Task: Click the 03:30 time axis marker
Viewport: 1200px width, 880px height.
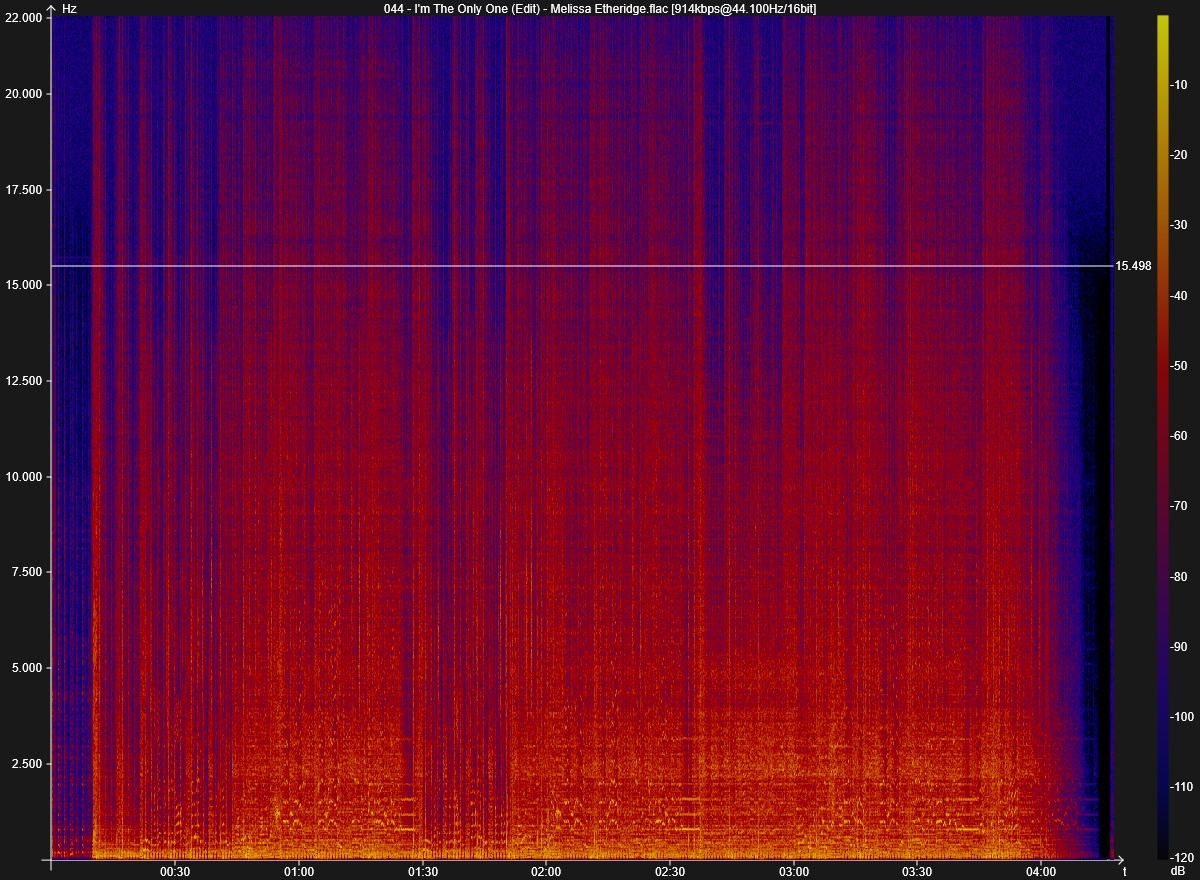Action: (x=917, y=870)
